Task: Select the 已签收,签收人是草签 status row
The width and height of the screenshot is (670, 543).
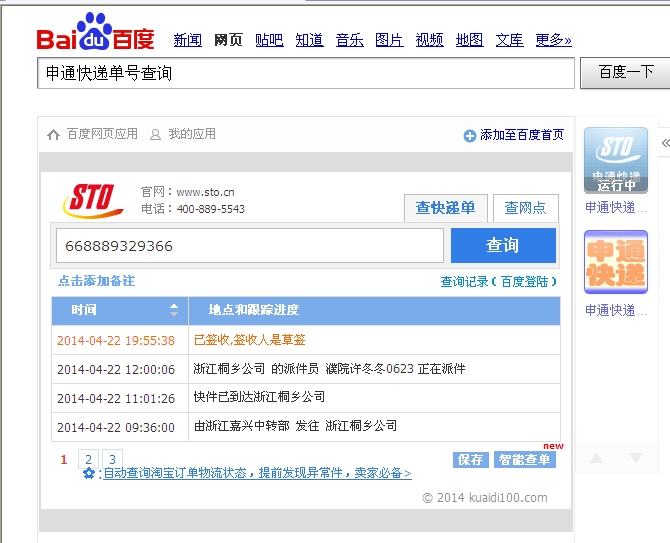Action: 374,340
